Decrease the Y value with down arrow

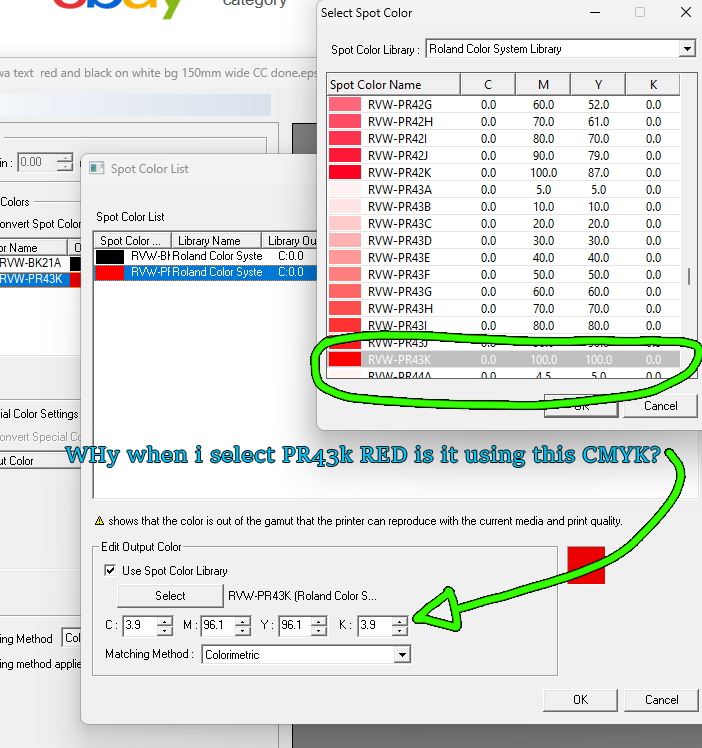(319, 631)
